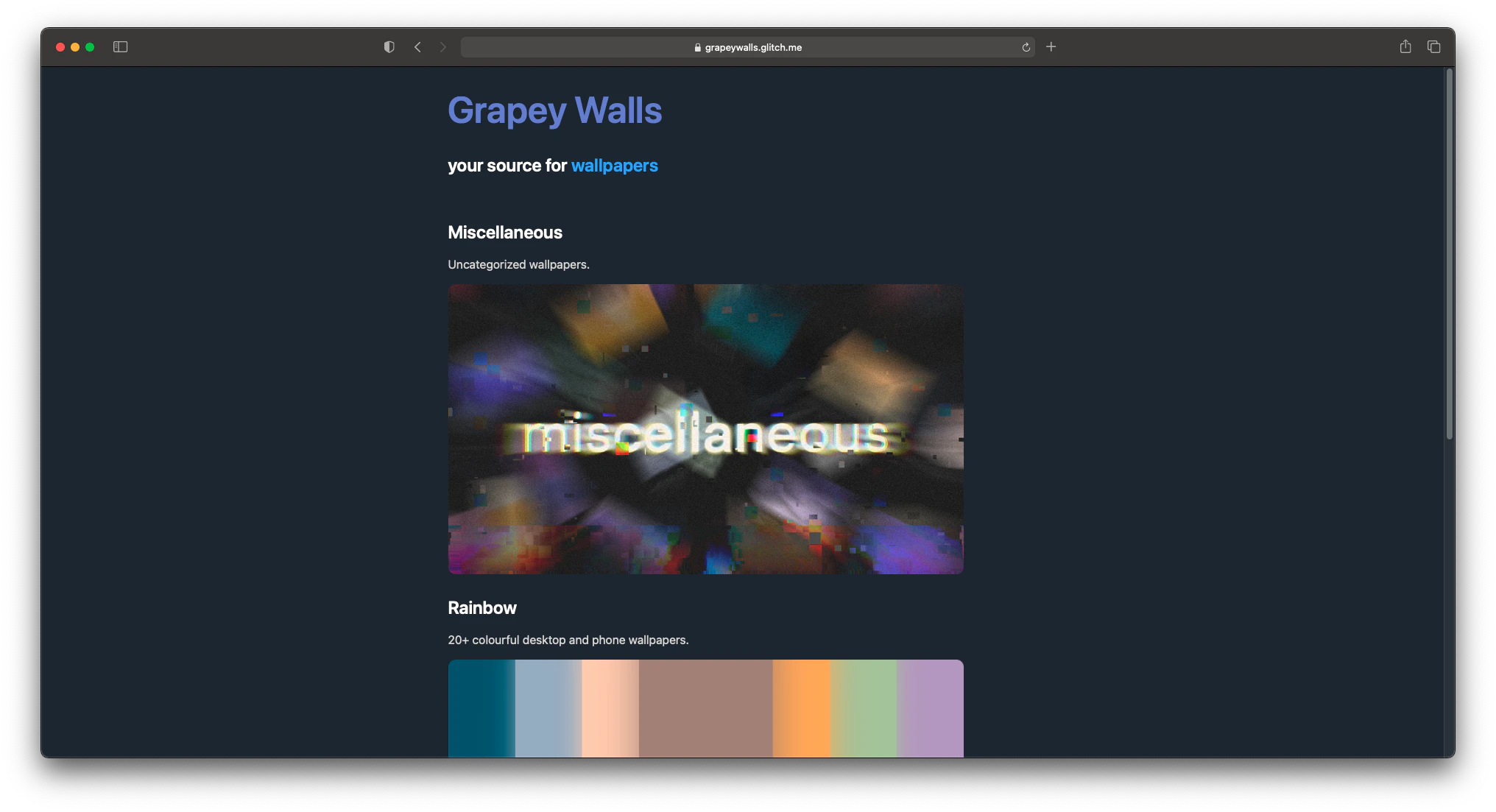This screenshot has width=1496, height=812.
Task: Click the green zoom traffic light button
Action: coord(90,46)
